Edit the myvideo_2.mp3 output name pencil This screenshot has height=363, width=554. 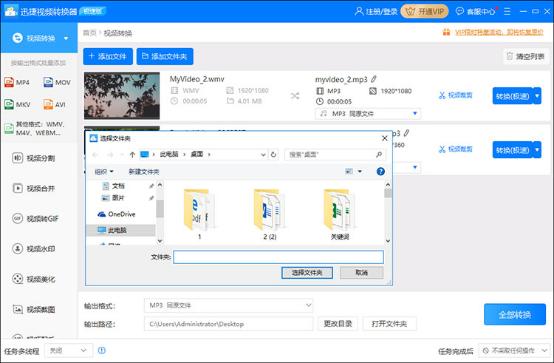click(374, 79)
